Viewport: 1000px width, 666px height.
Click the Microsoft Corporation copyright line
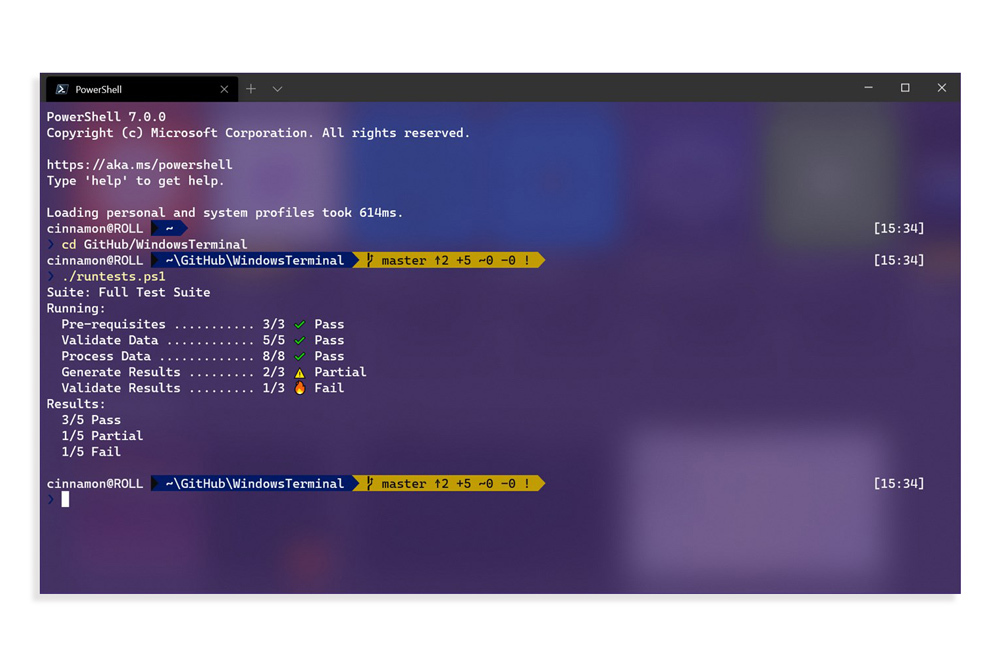(258, 133)
